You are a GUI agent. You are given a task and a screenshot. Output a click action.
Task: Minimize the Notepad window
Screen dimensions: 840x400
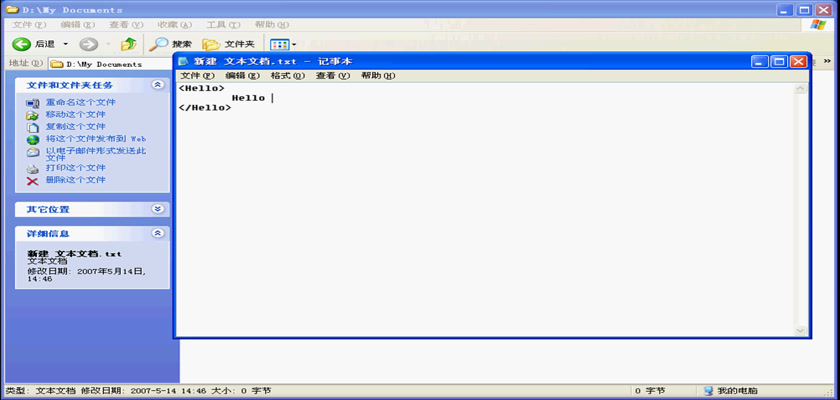click(760, 62)
